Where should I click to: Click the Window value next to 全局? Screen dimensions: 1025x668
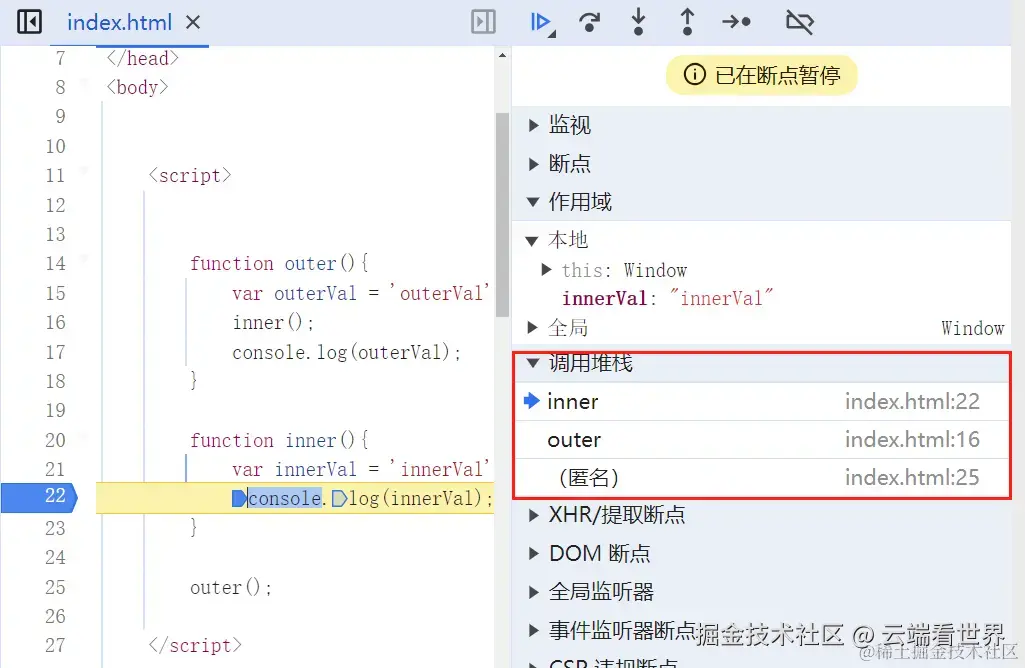pos(972,328)
